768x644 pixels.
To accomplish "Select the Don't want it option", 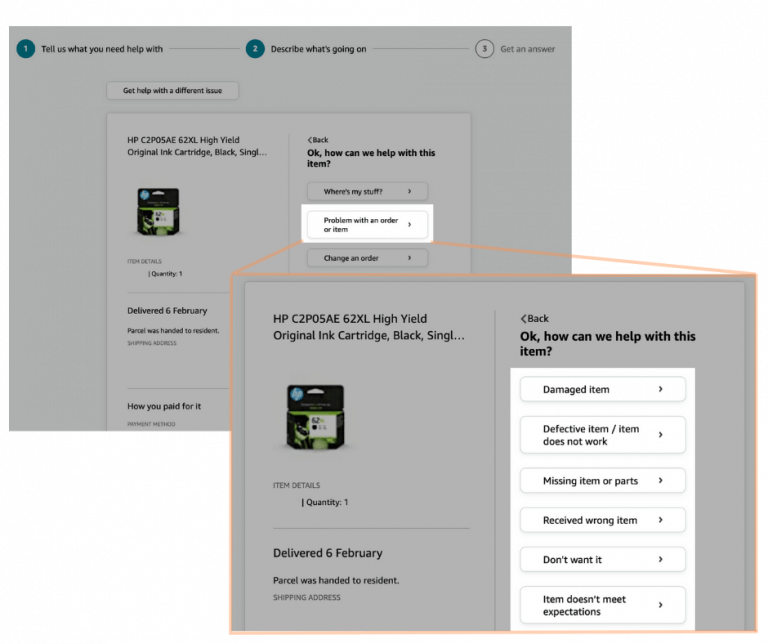I will click(602, 560).
